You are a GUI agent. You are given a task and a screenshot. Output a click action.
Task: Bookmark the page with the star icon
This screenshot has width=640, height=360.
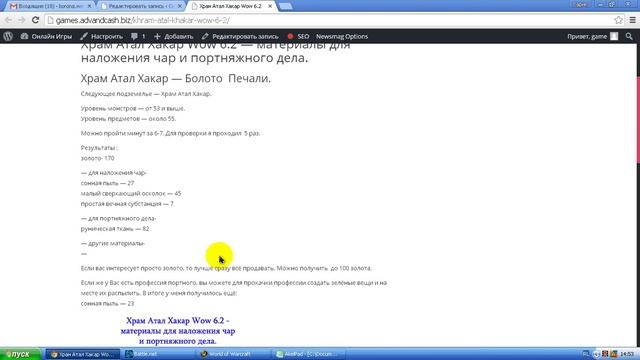[618, 20]
